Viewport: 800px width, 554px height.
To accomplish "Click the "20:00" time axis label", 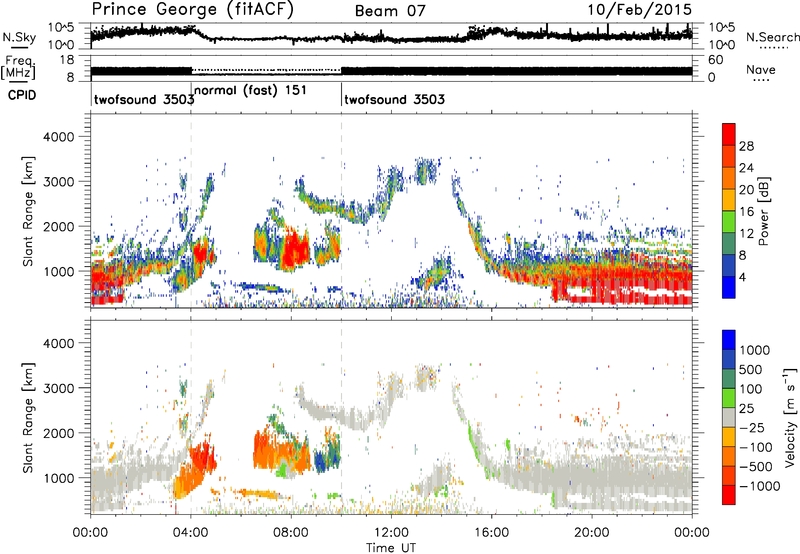I will click(x=592, y=533).
